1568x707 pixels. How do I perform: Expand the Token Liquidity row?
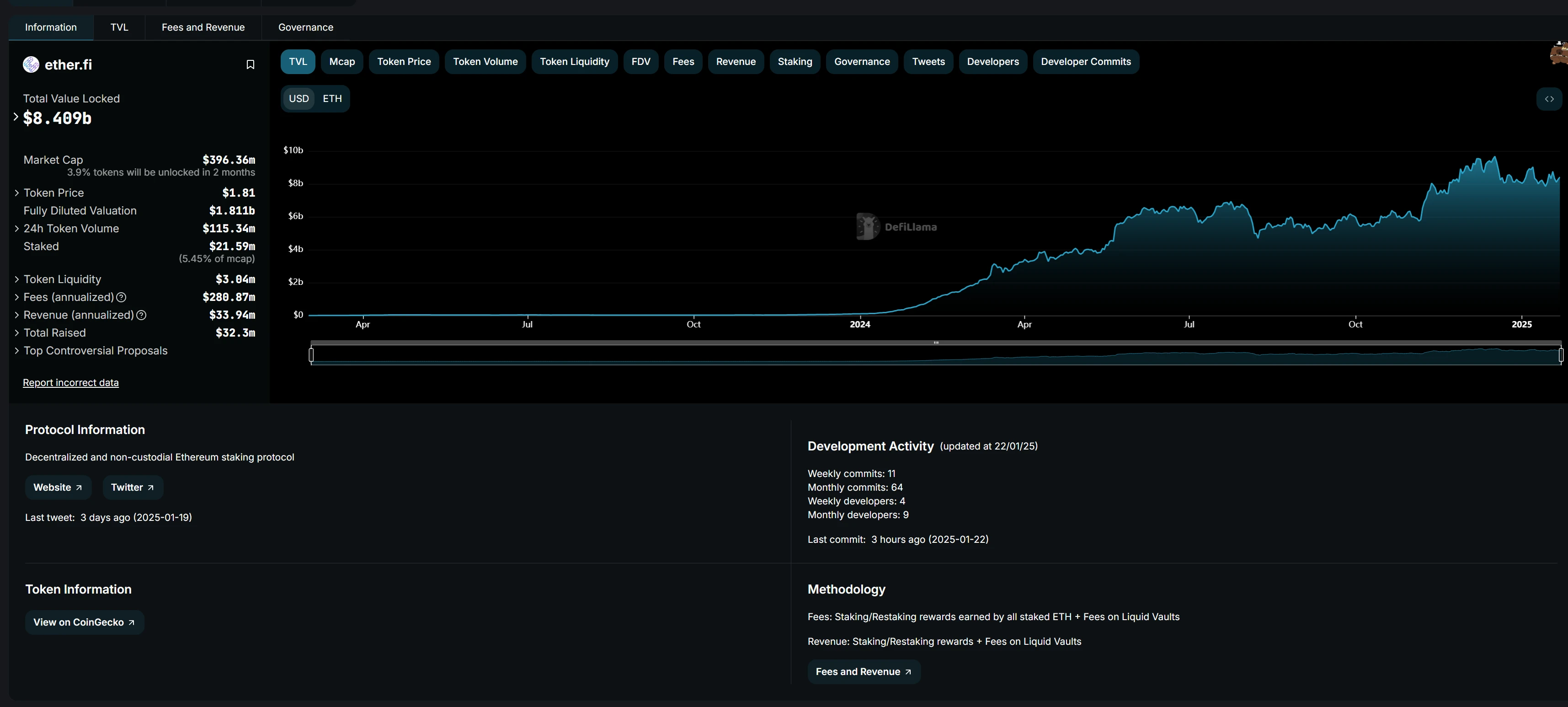click(17, 279)
